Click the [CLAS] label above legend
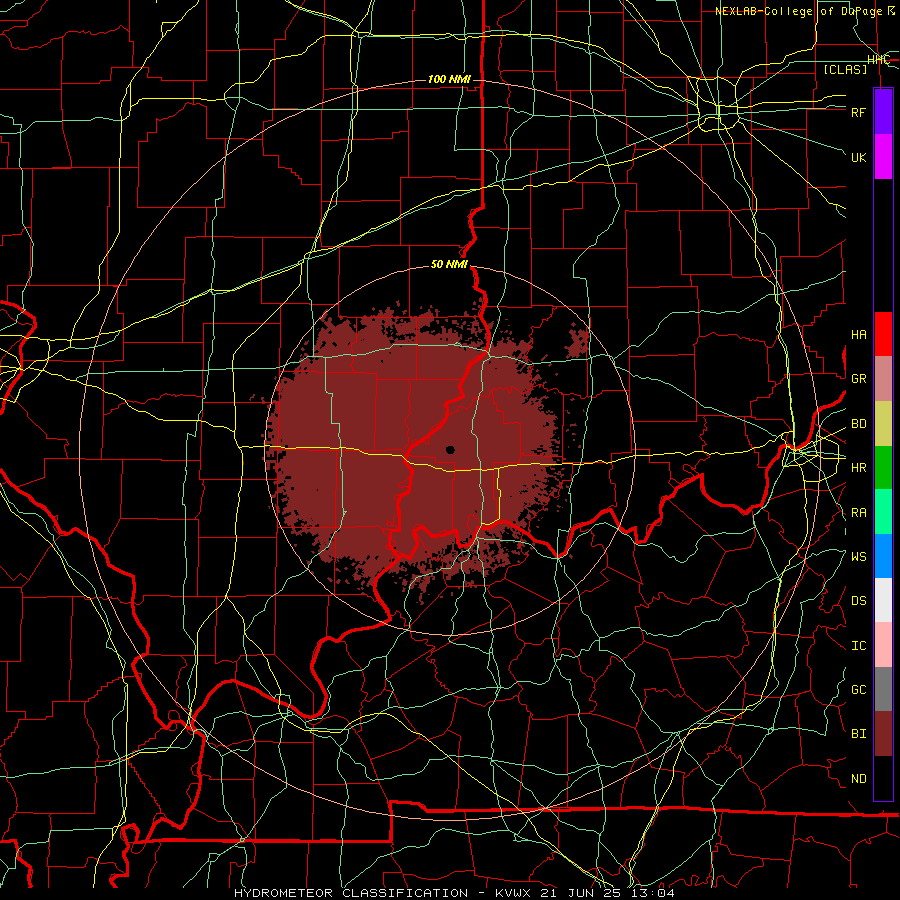The height and width of the screenshot is (900, 900). [x=845, y=69]
